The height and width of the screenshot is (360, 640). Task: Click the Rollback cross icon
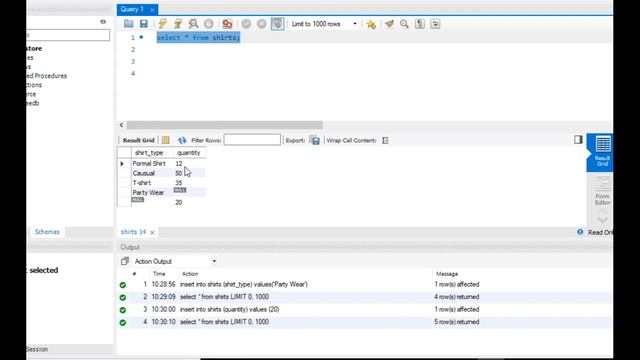pyautogui.click(x=262, y=24)
